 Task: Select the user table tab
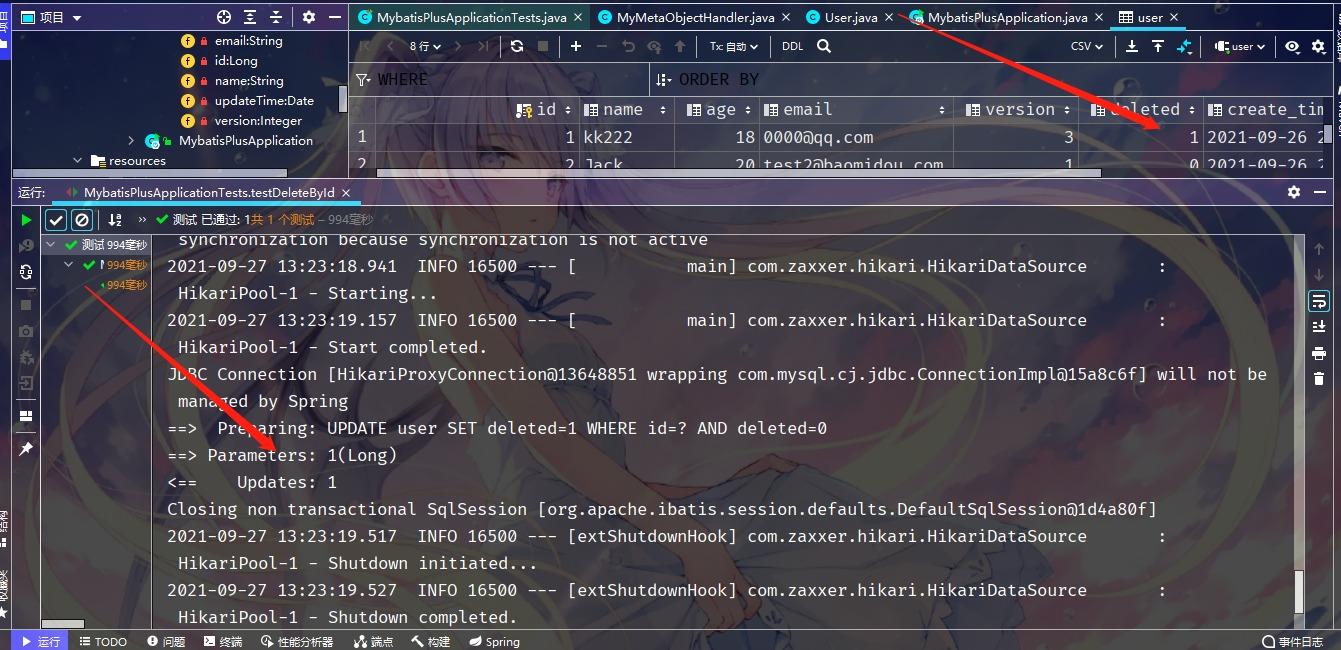[x=1149, y=17]
